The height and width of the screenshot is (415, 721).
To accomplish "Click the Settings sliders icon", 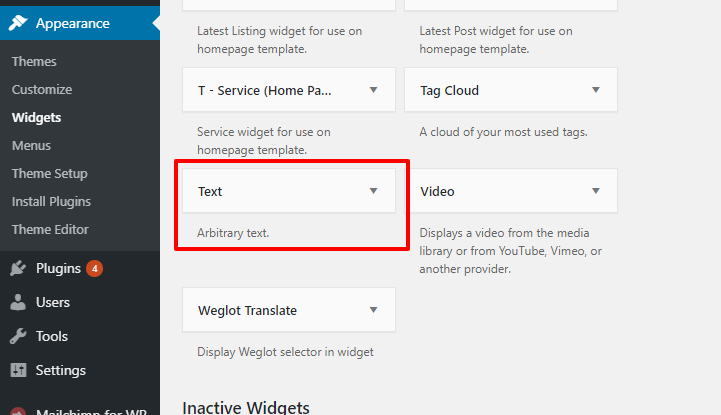I will [x=18, y=370].
